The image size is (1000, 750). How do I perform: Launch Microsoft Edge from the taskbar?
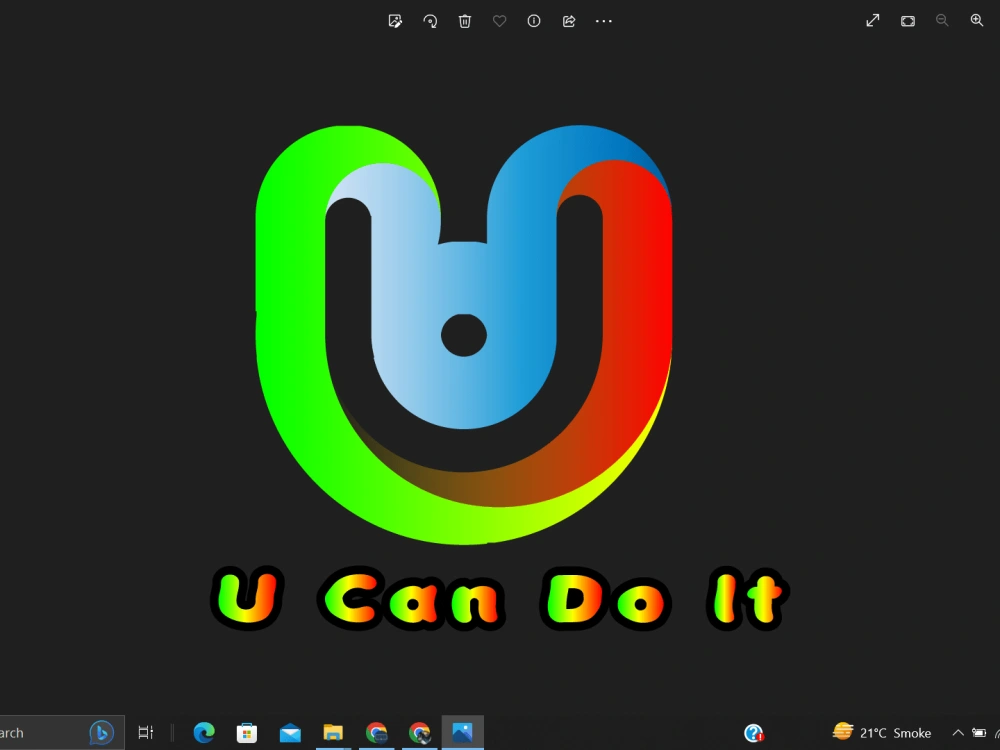coord(203,732)
